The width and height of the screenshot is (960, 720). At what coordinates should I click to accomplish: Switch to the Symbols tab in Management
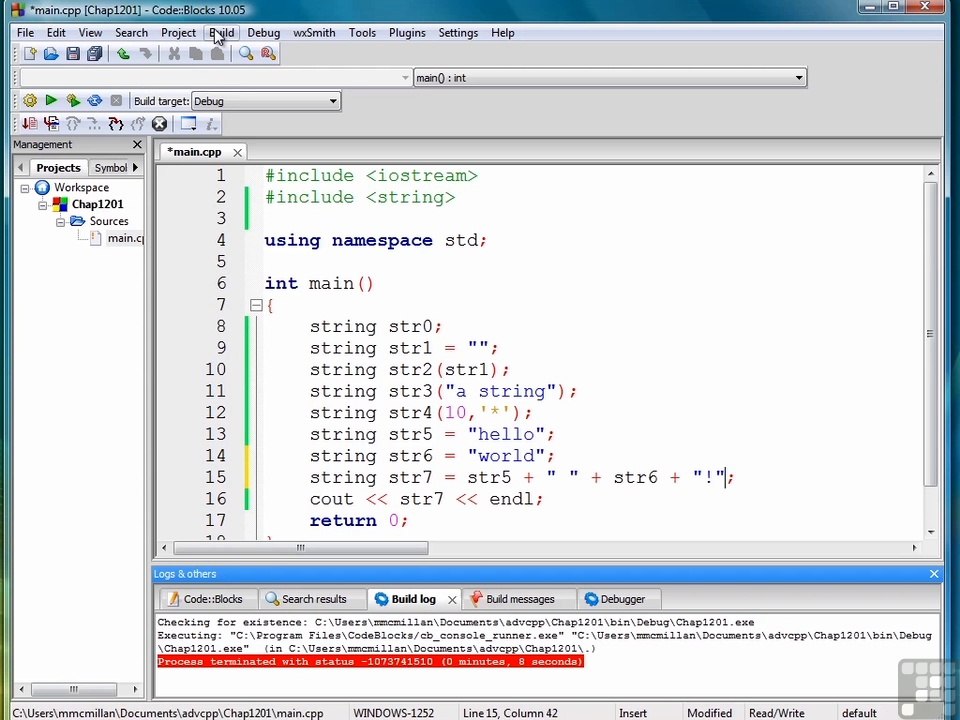pos(110,168)
